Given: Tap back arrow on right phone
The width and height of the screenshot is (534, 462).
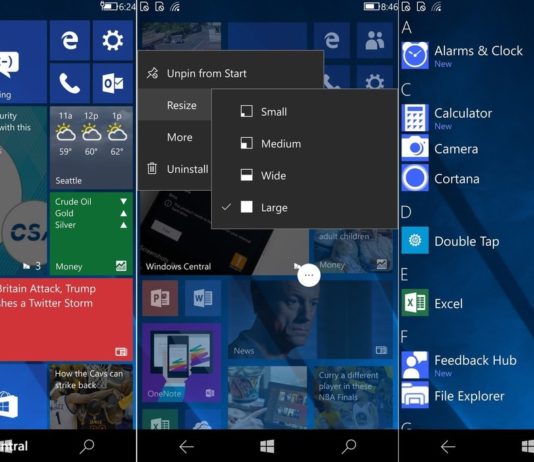Looking at the screenshot, I should [448, 446].
